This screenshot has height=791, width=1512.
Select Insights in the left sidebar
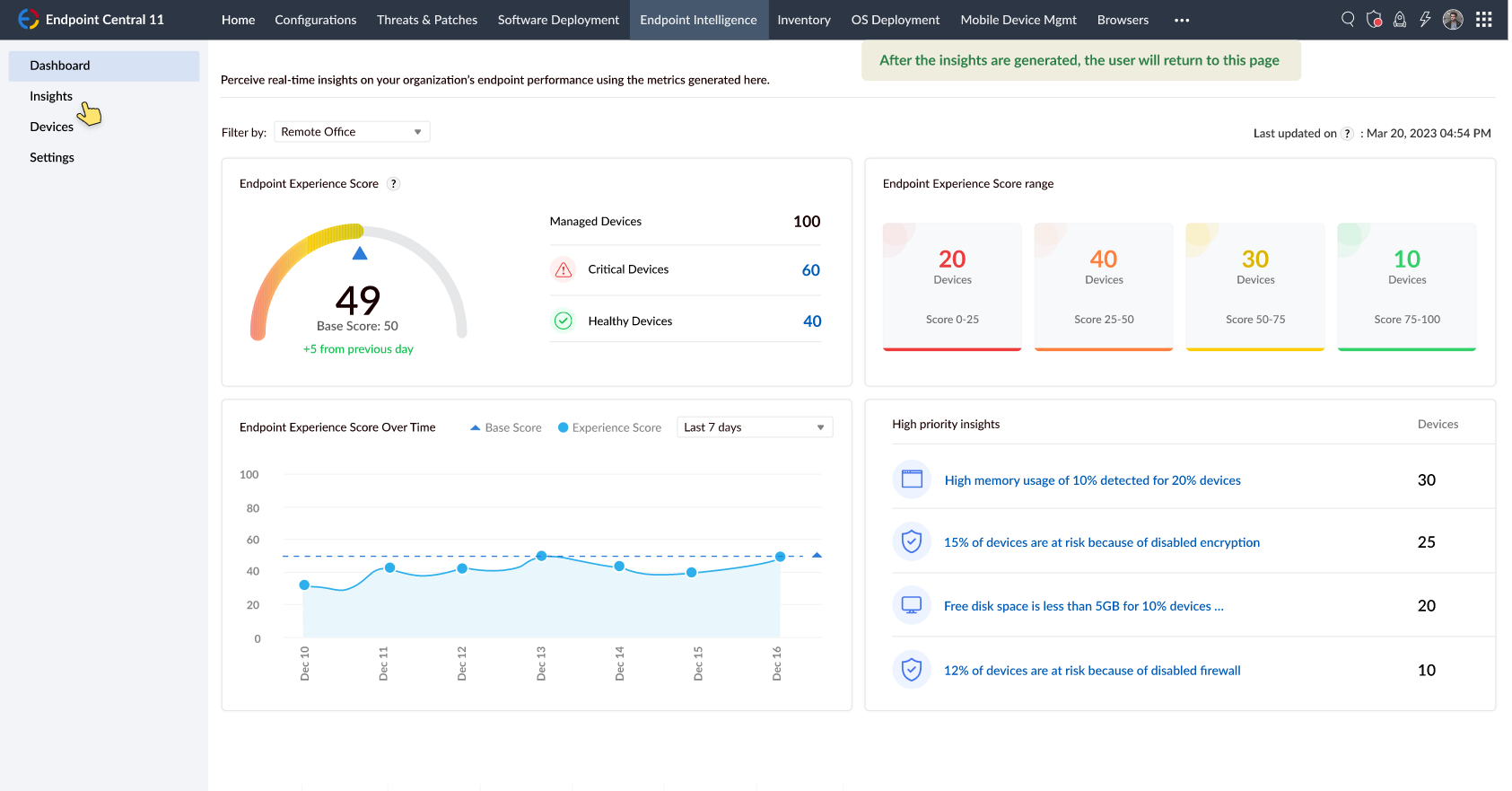point(51,96)
